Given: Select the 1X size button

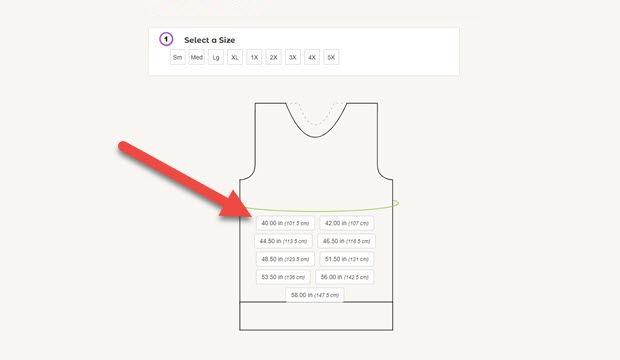Looking at the screenshot, I should (254, 57).
